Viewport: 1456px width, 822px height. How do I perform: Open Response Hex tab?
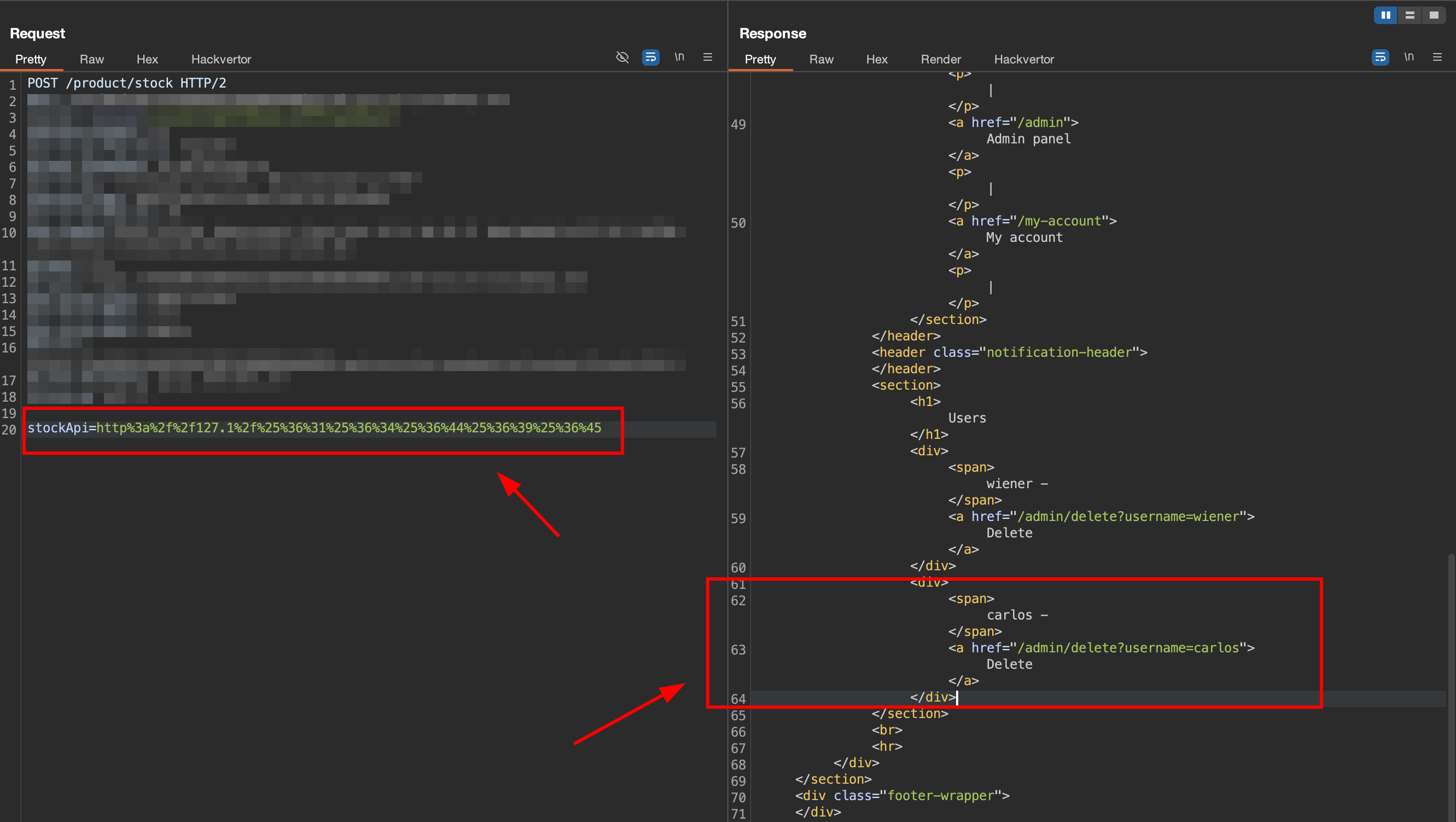point(877,60)
